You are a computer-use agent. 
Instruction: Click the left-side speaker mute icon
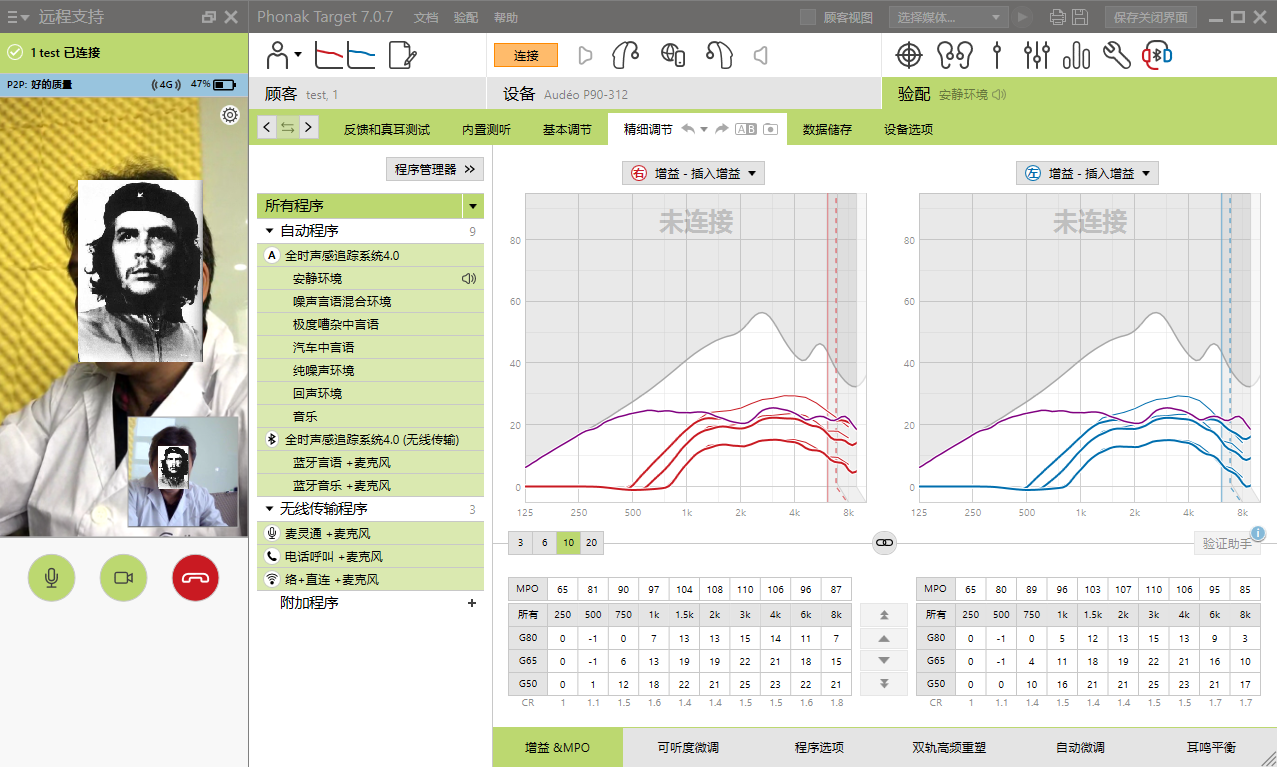pyautogui.click(x=761, y=55)
